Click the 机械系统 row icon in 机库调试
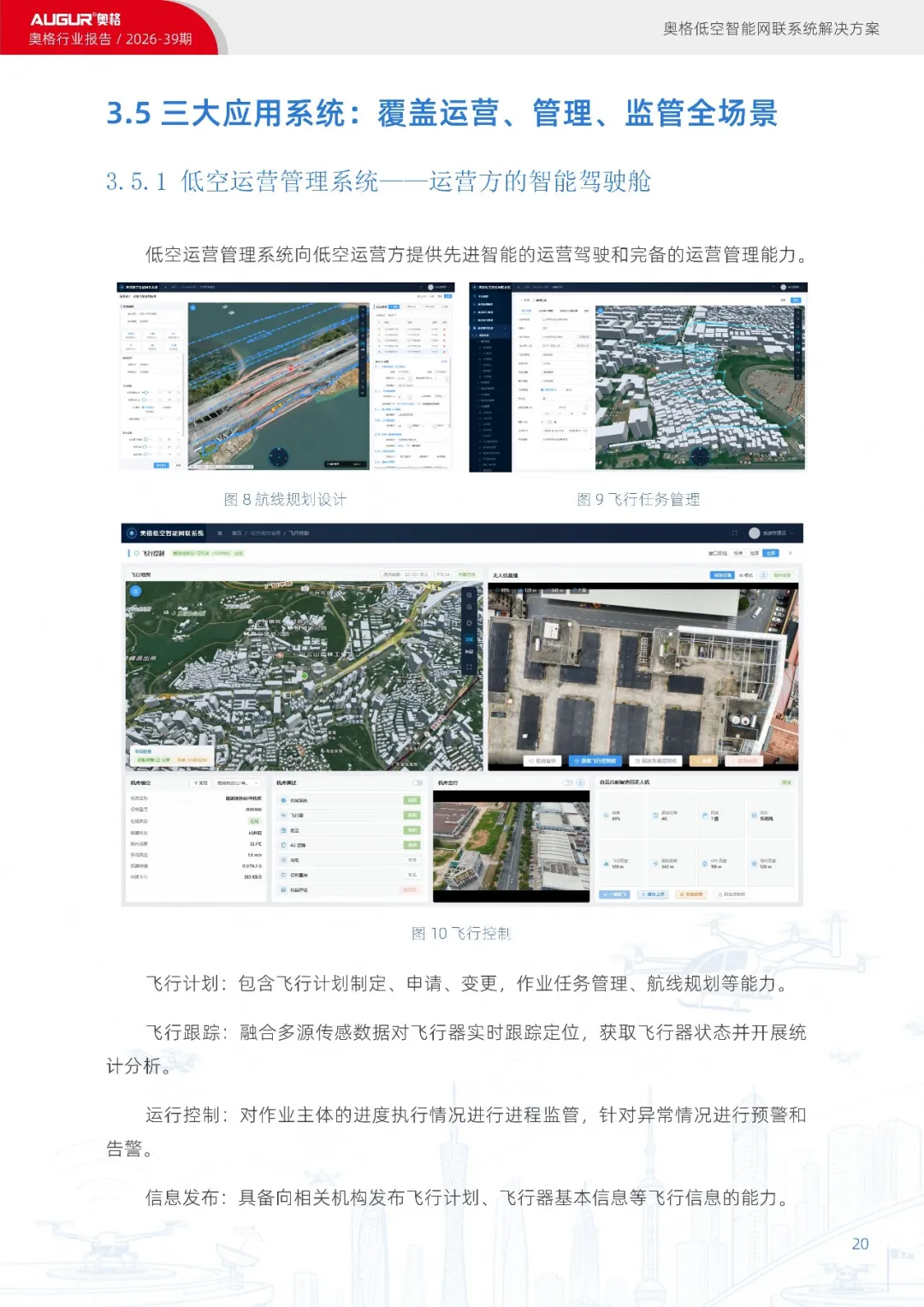This screenshot has width=924, height=1307. (283, 800)
